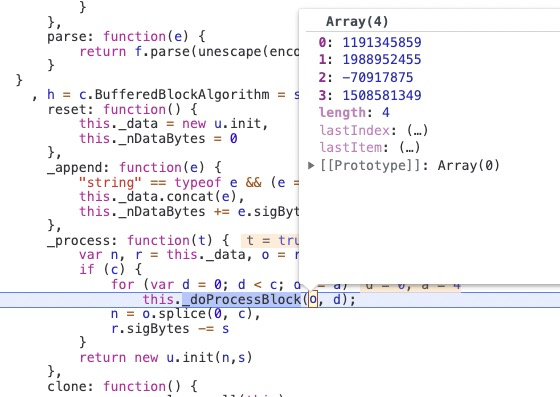
Task: Click the length: 4 property
Action: tap(354, 112)
